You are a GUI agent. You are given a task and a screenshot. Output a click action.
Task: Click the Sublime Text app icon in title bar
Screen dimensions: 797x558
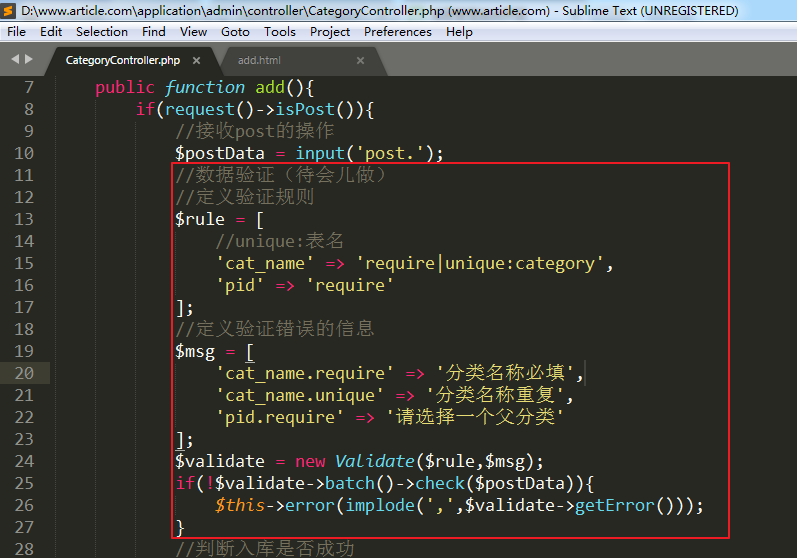pyautogui.click(x=10, y=11)
